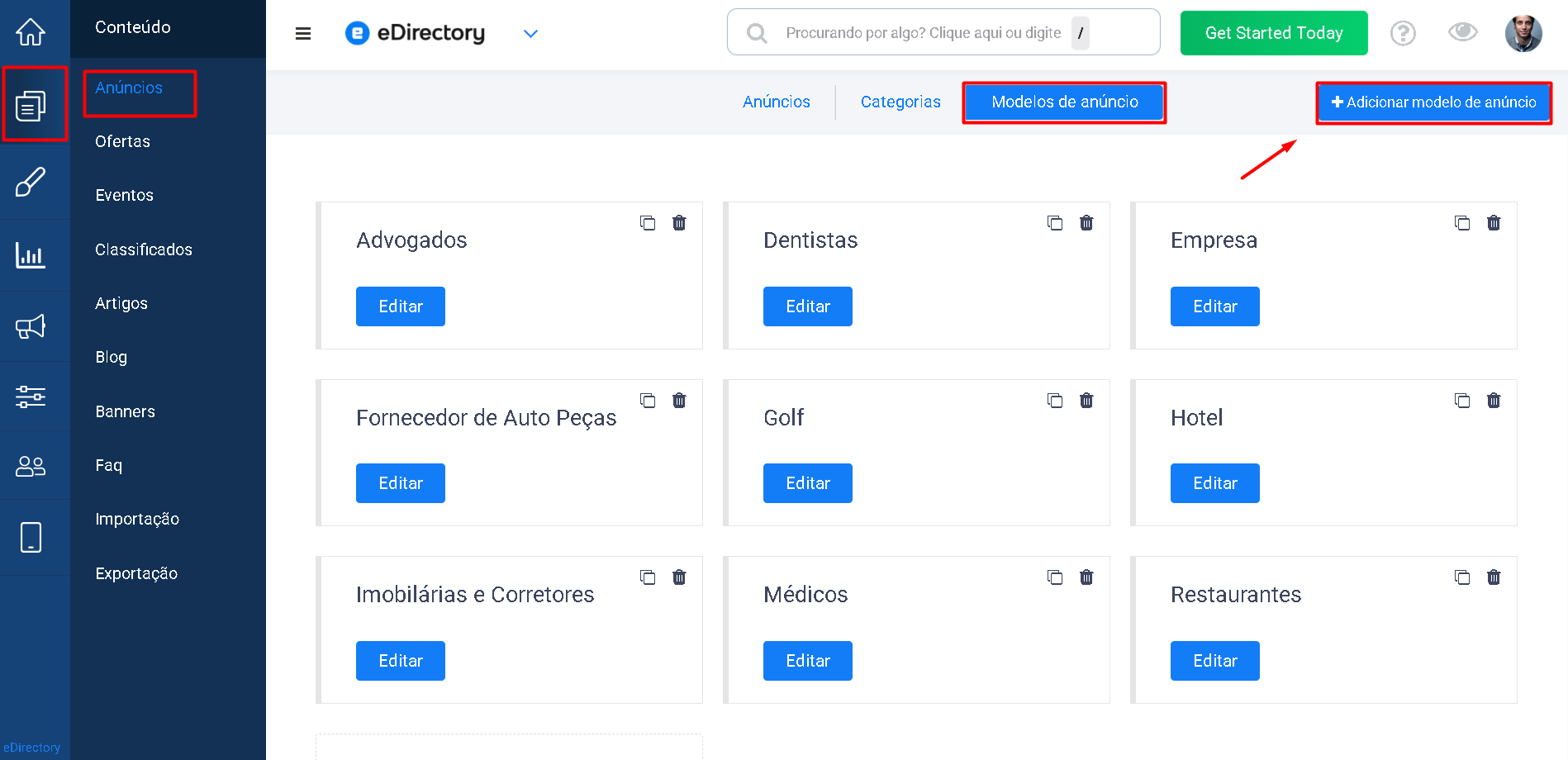Select Eventos in the content menu
The height and width of the screenshot is (760, 1568).
(124, 195)
